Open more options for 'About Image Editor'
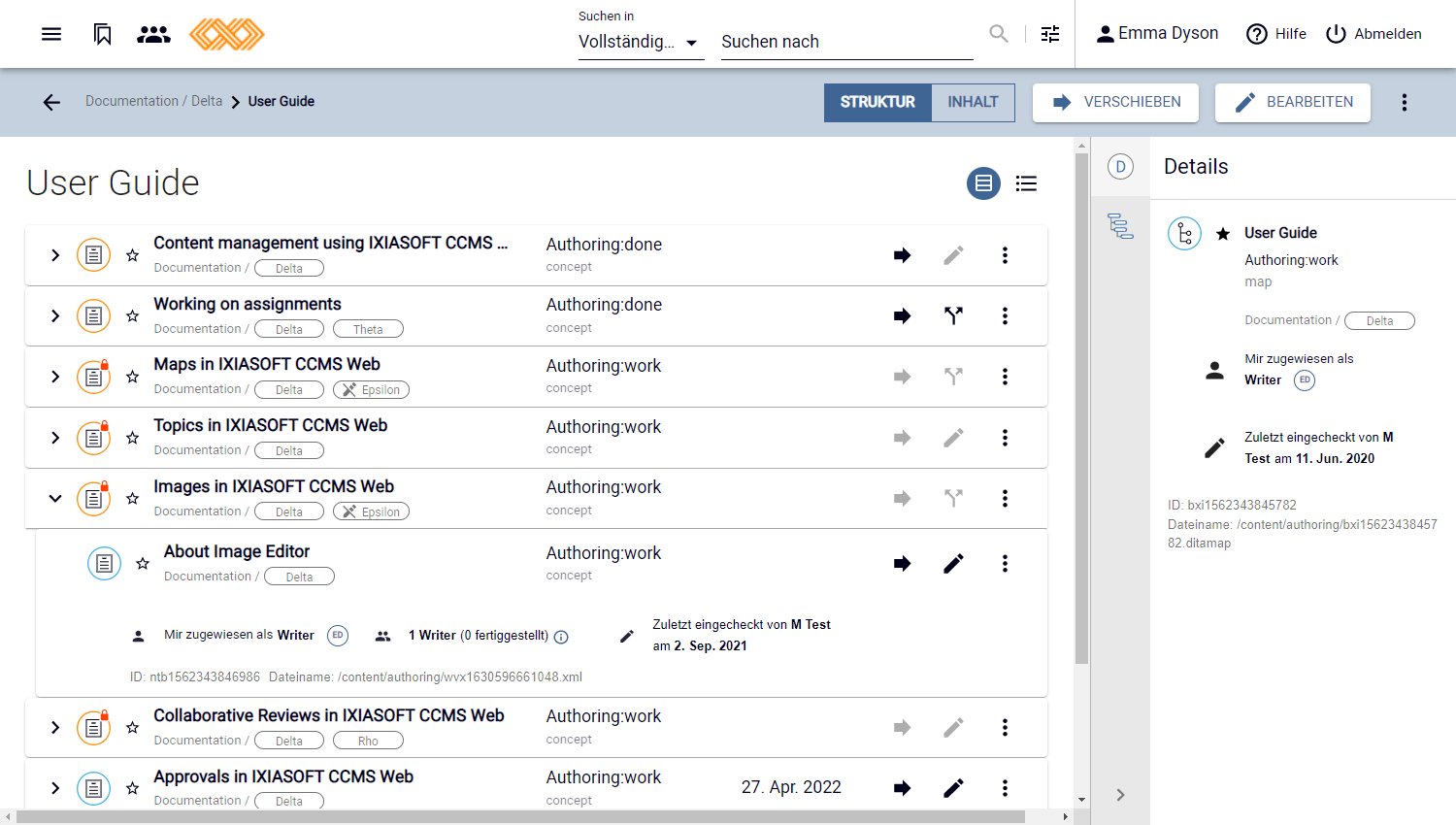The height and width of the screenshot is (825, 1456). click(1005, 564)
